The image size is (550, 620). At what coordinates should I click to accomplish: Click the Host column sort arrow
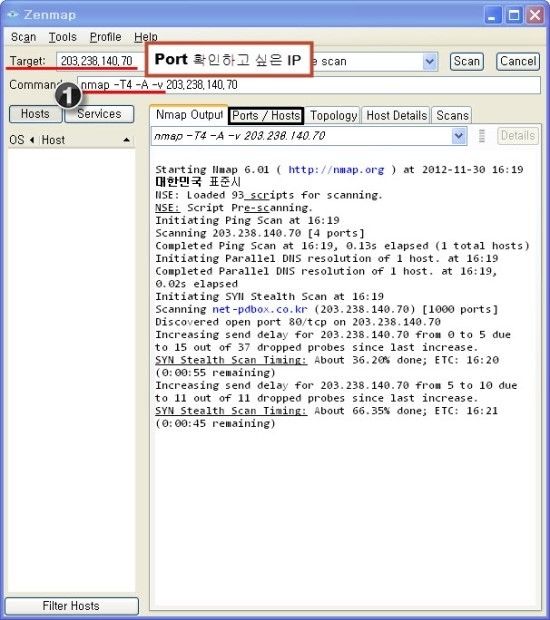point(127,140)
